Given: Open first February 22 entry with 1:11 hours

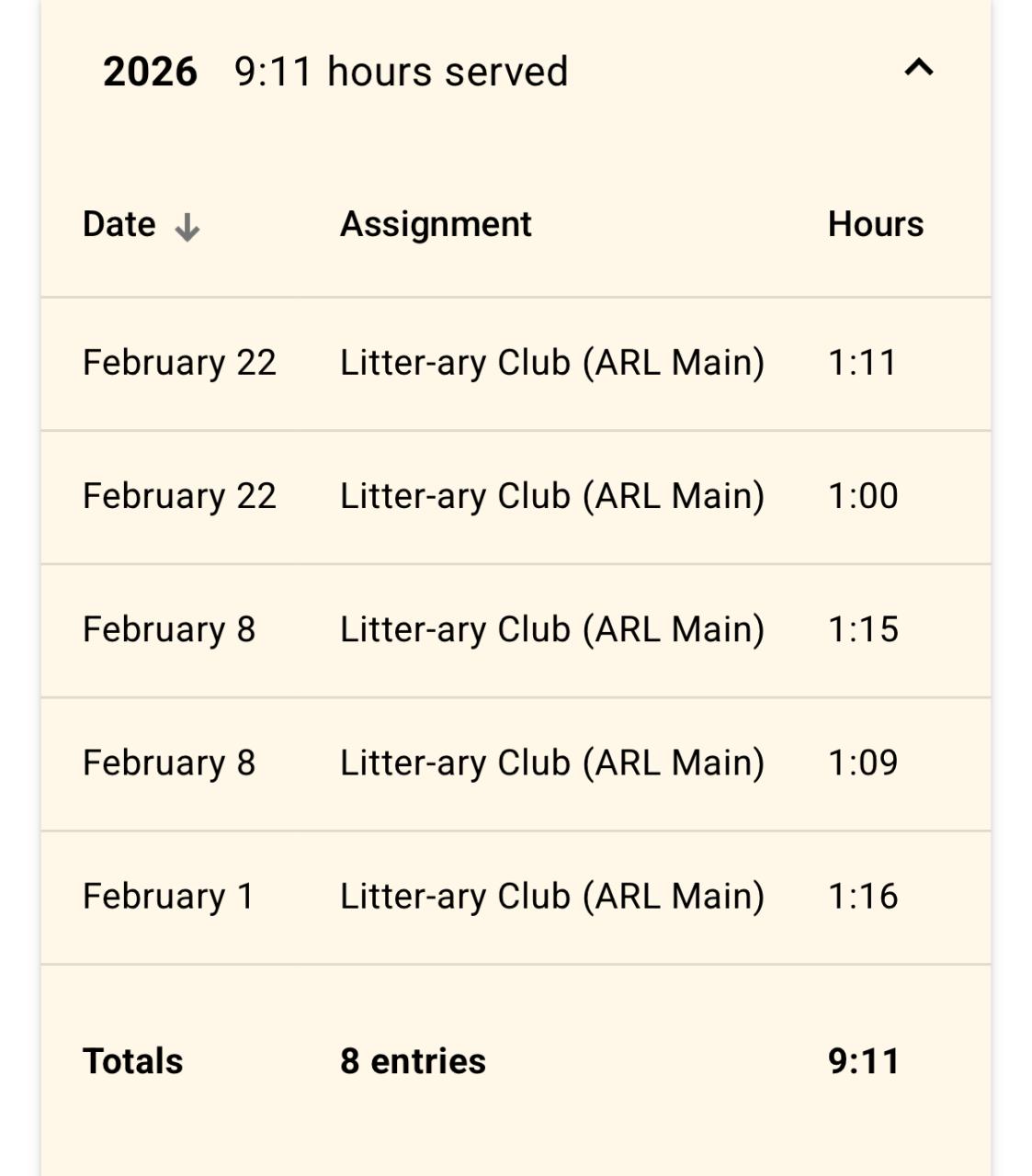Looking at the screenshot, I should point(516,364).
